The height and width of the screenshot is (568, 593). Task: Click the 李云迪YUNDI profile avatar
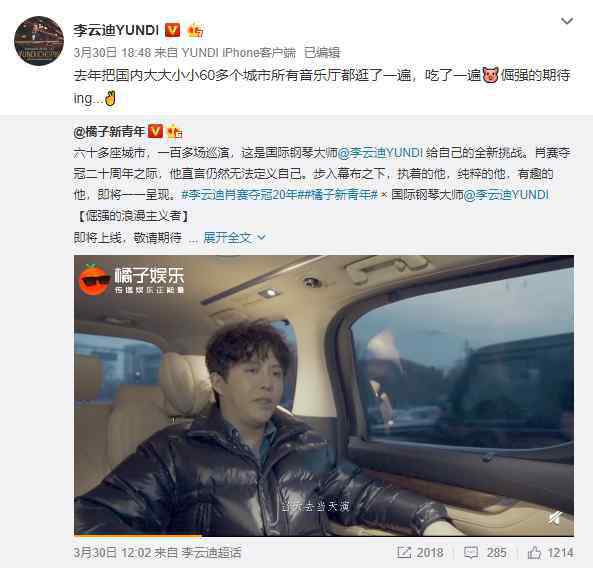39,41
